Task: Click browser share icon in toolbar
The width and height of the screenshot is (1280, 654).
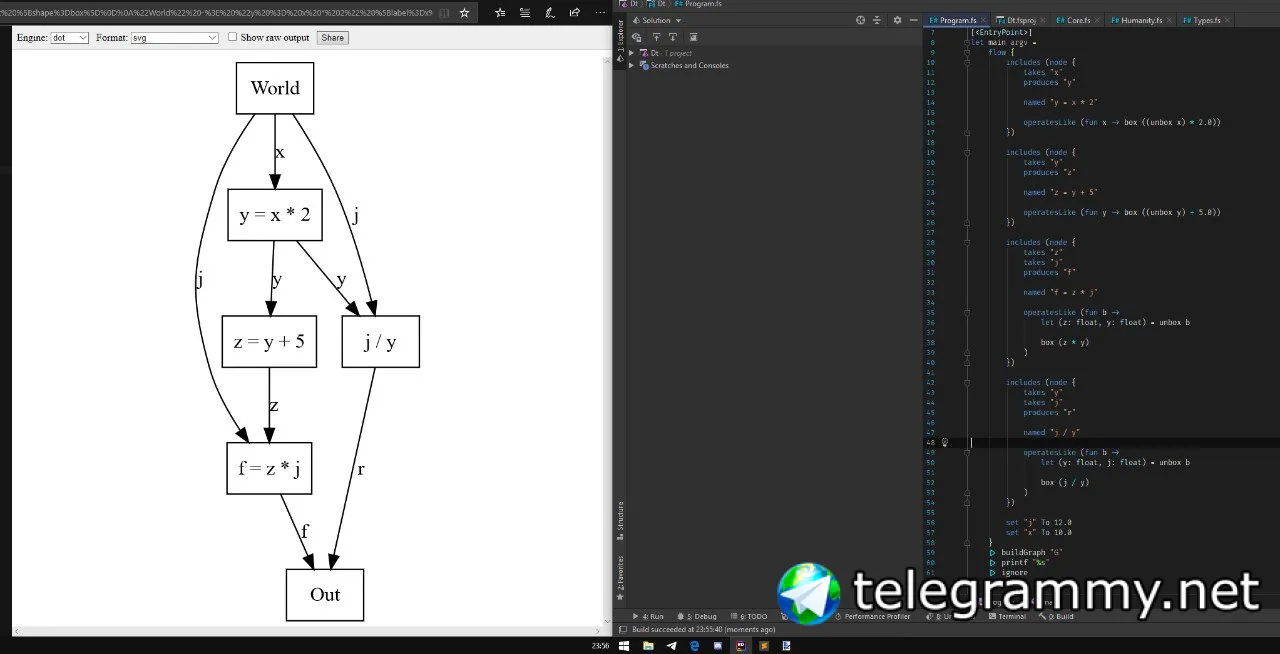Action: pos(574,13)
